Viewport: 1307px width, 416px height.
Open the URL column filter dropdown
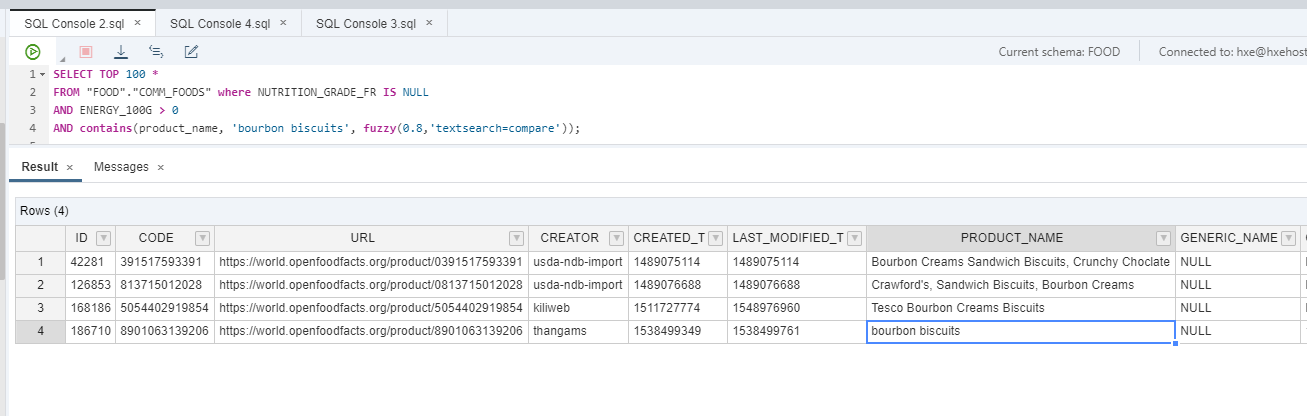[516, 238]
